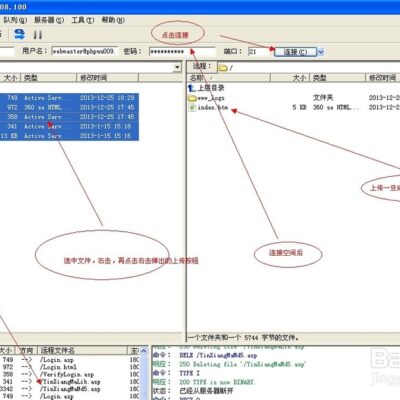
Task: Click log line 250 Deleting file
Action: click(x=242, y=364)
